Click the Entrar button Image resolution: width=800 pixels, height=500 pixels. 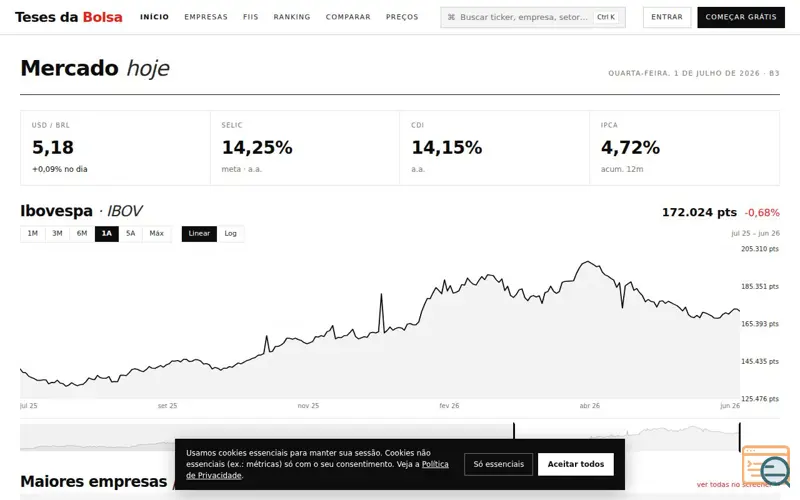[x=667, y=17]
